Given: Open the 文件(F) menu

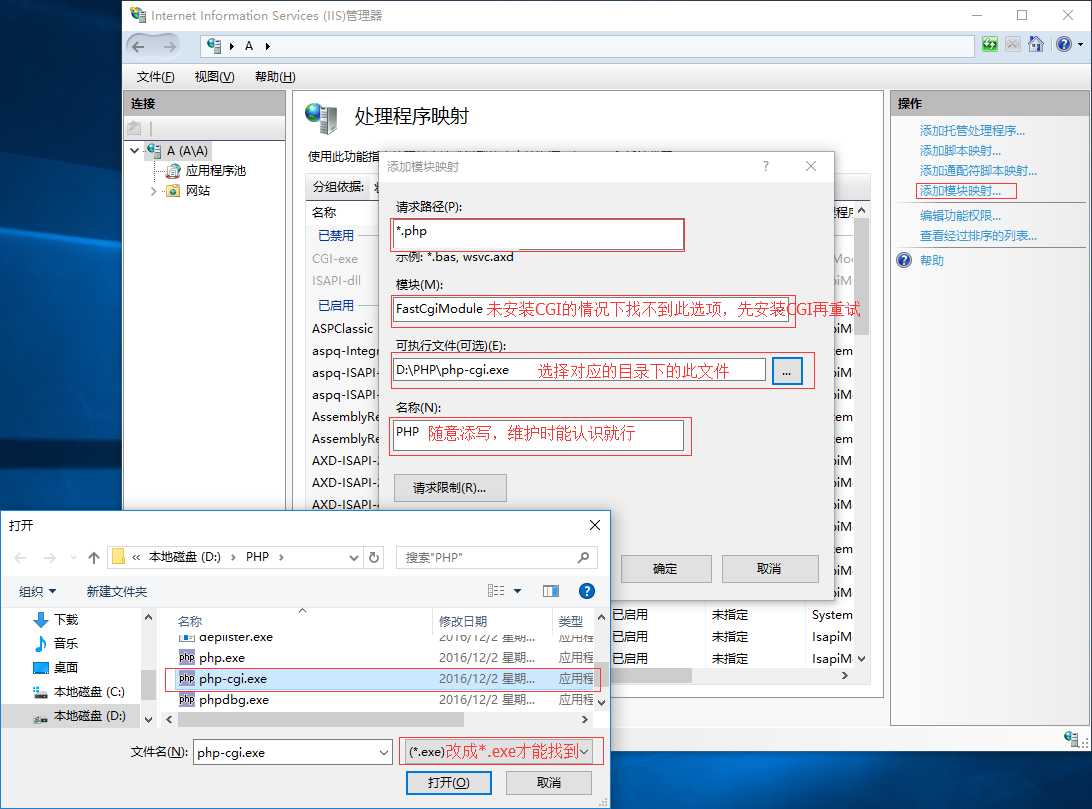Looking at the screenshot, I should click(155, 77).
